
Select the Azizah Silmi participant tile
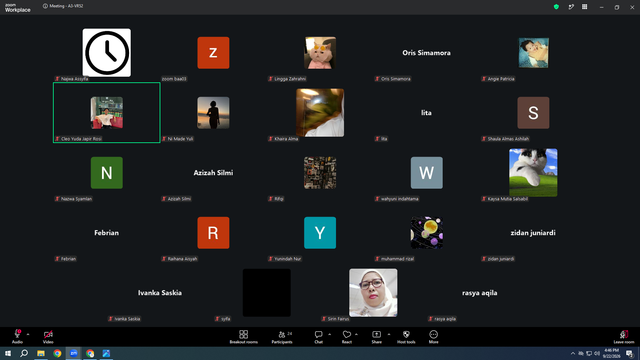coord(213,173)
